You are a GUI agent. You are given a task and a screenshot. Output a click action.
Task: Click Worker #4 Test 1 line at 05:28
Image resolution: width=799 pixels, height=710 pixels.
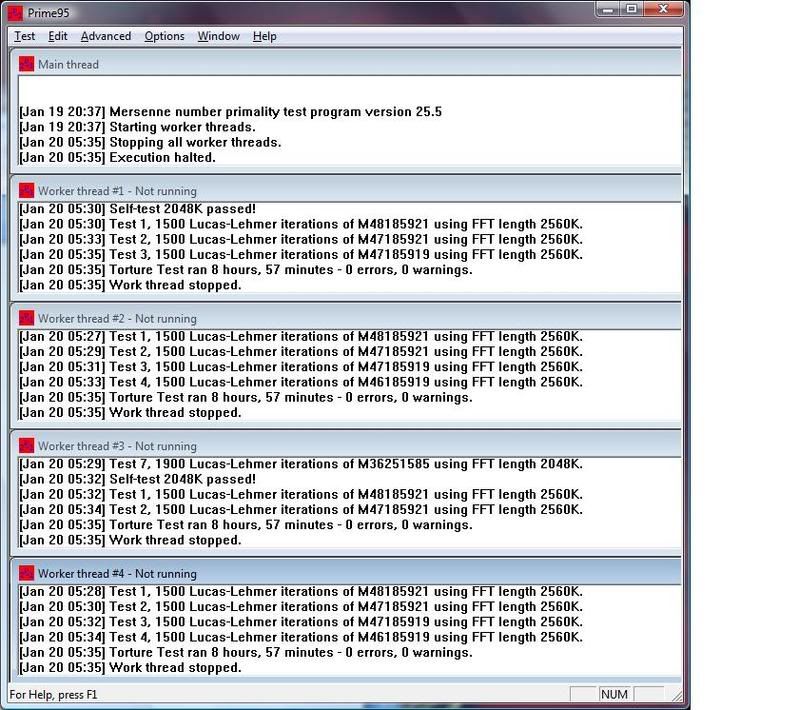[x=301, y=591]
